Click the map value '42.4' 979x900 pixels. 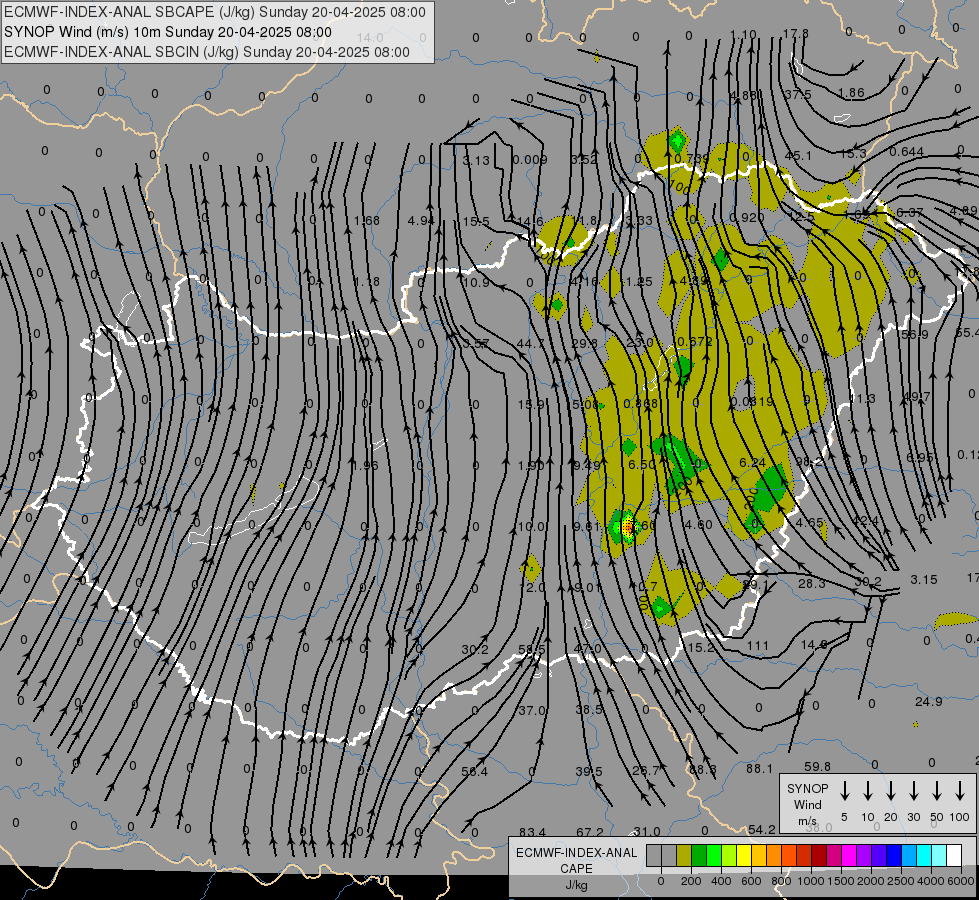pyautogui.click(x=865, y=520)
